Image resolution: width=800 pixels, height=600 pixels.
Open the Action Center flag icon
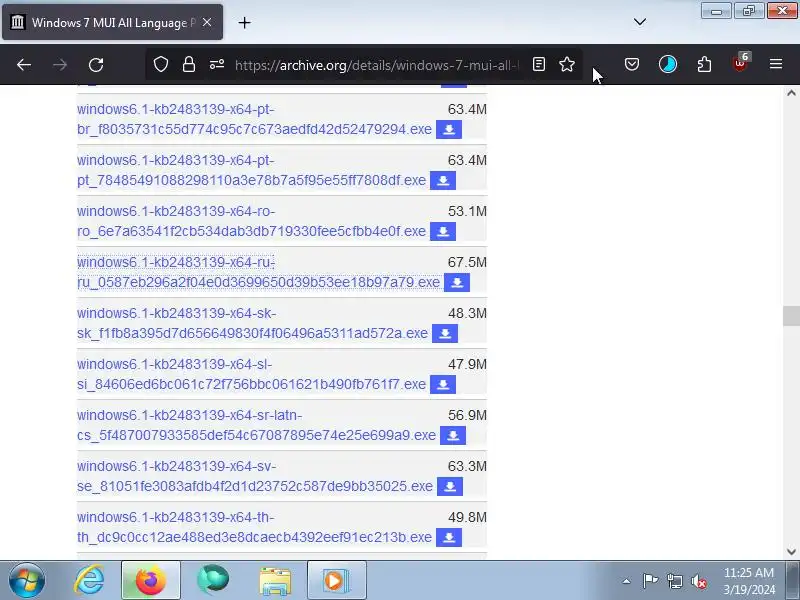[x=650, y=581]
